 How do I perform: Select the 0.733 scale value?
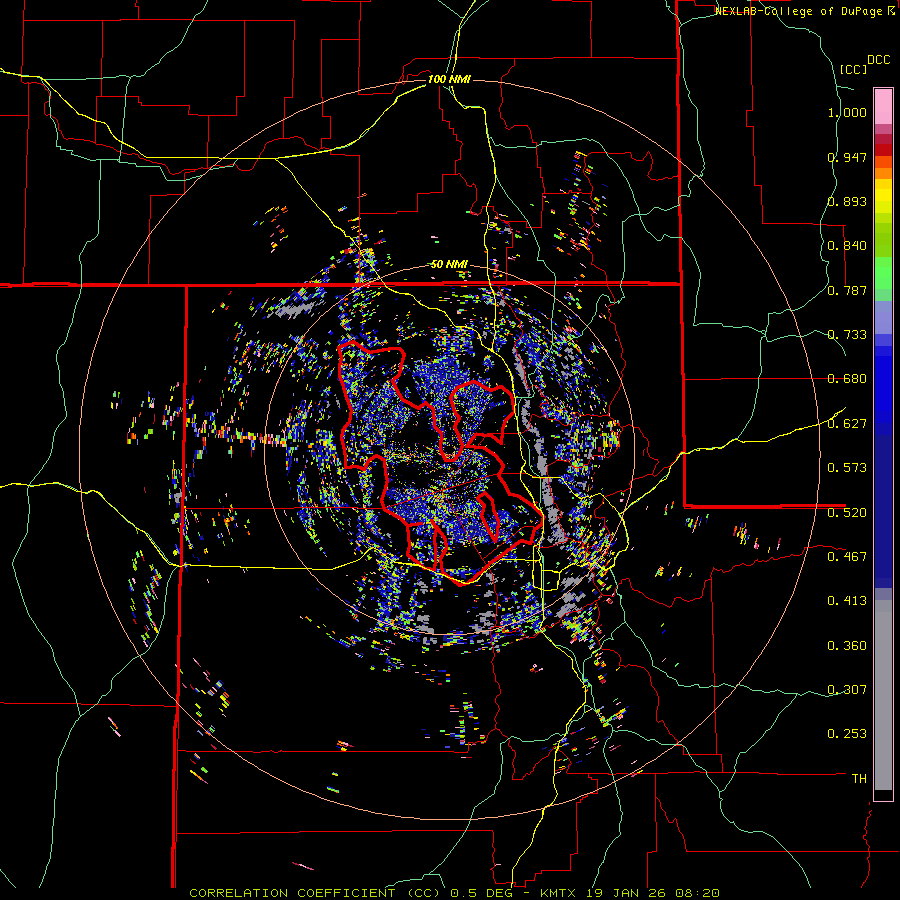tap(847, 335)
